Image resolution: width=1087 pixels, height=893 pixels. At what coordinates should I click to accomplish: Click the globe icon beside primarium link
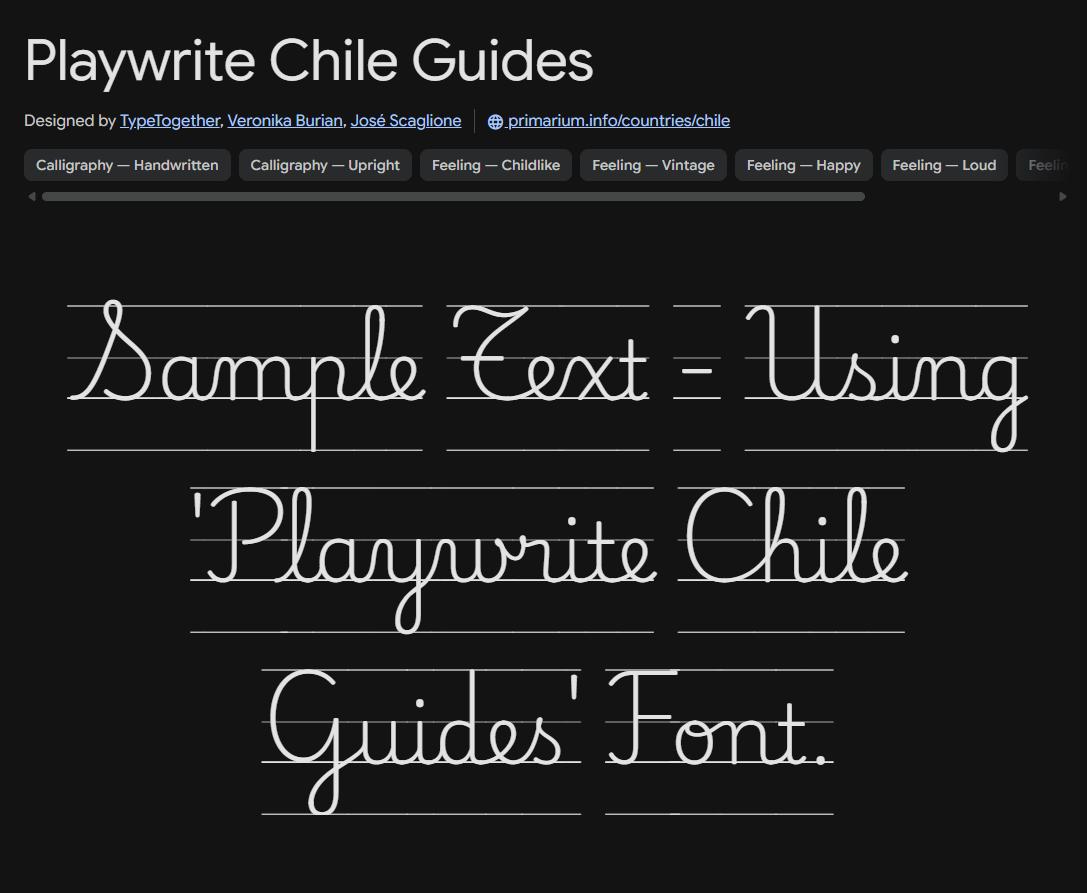tap(495, 121)
